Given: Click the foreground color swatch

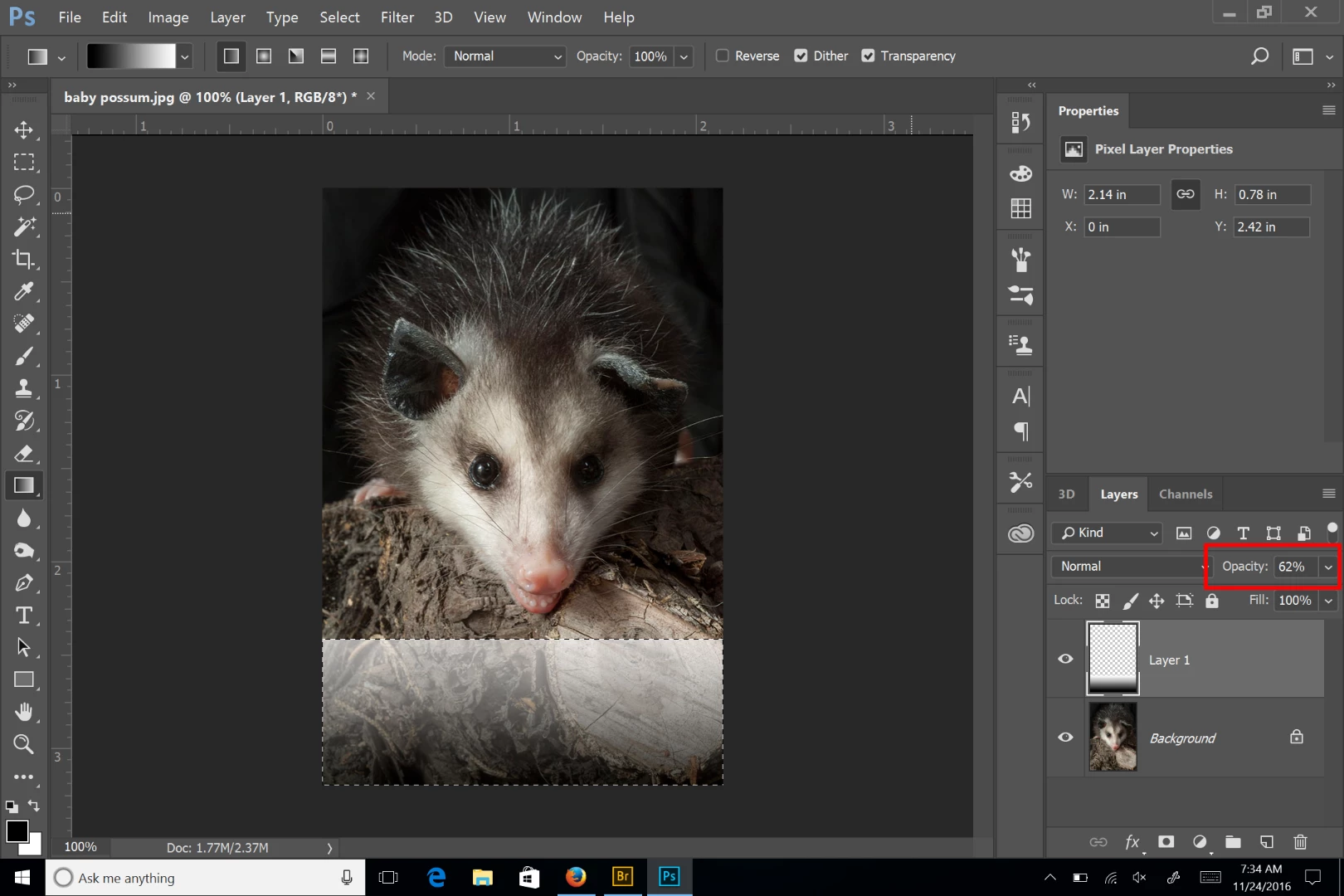Looking at the screenshot, I should click(17, 830).
